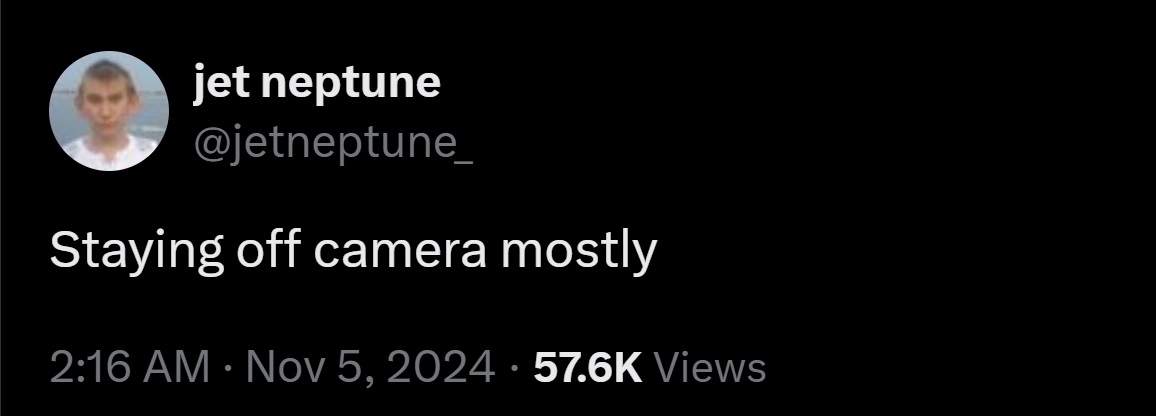Click the word jet in display name

[x=220, y=83]
